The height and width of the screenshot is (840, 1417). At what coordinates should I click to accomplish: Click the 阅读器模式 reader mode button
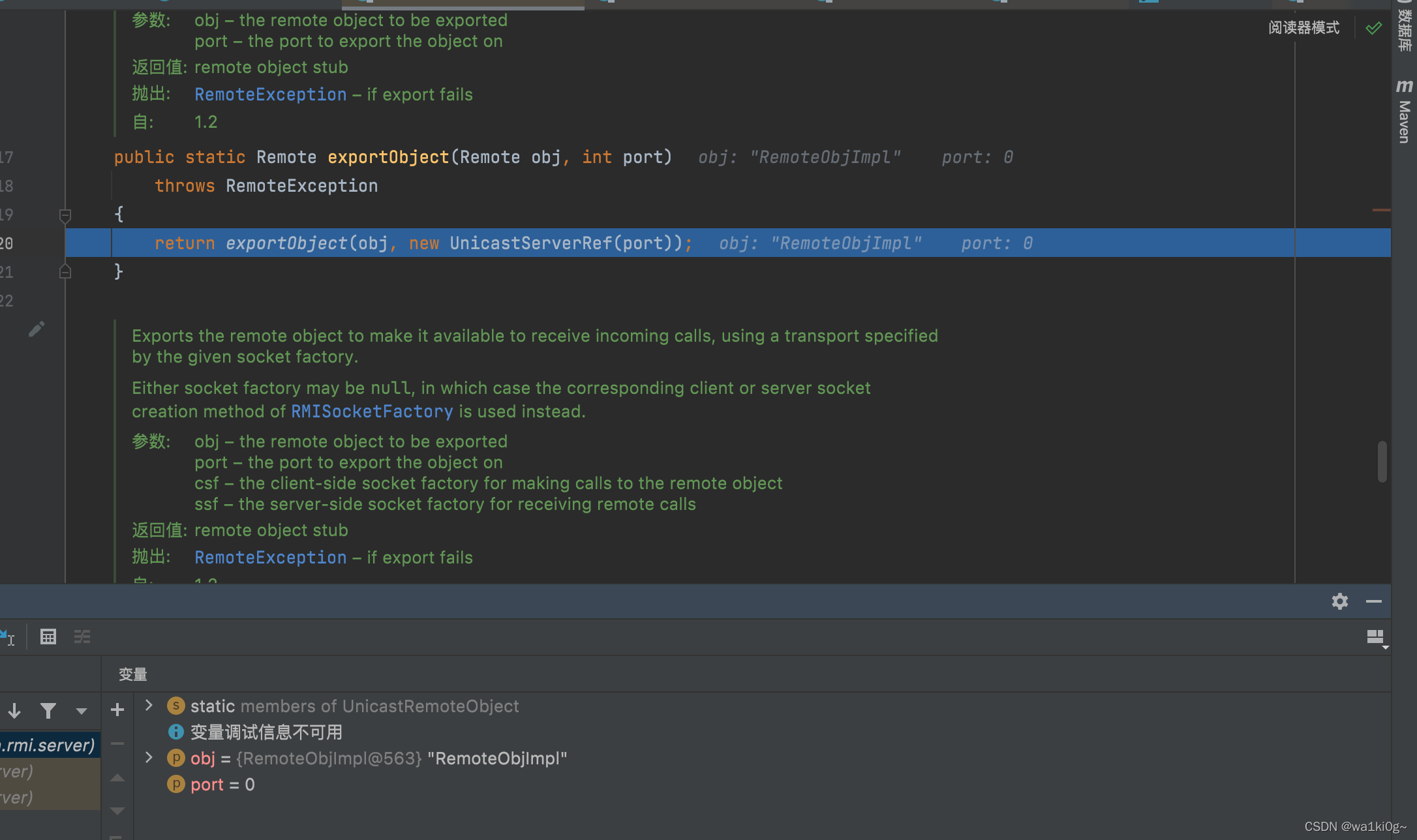pos(1303,27)
